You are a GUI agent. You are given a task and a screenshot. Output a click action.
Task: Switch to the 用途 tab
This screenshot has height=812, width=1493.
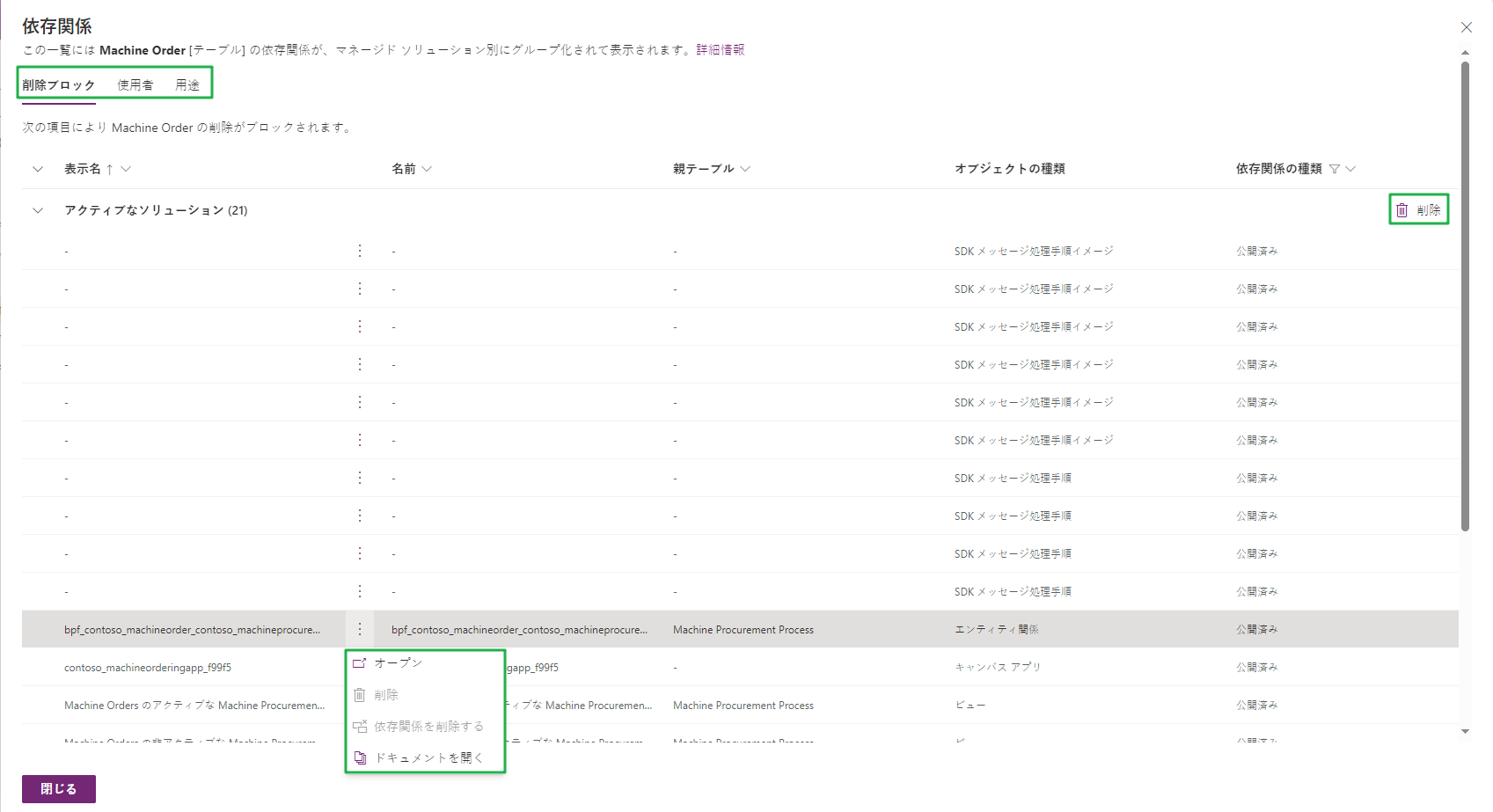click(187, 84)
